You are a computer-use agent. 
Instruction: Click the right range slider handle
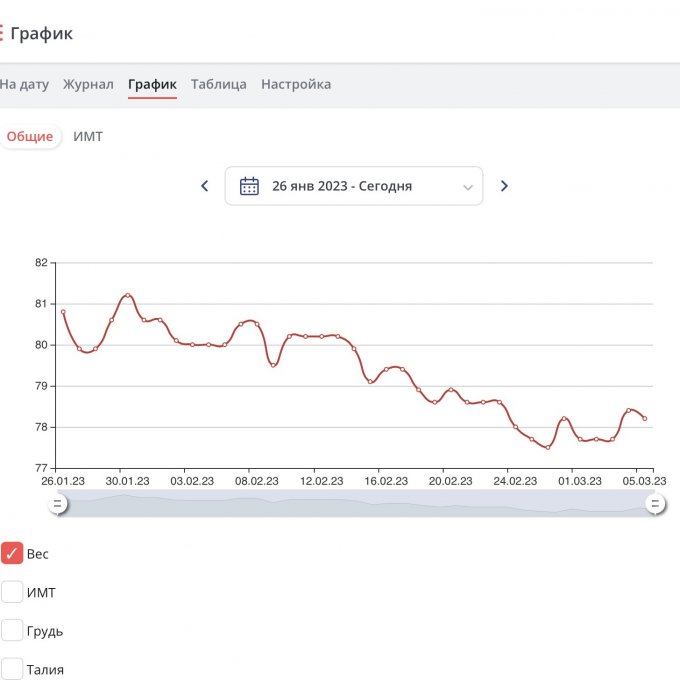655,504
